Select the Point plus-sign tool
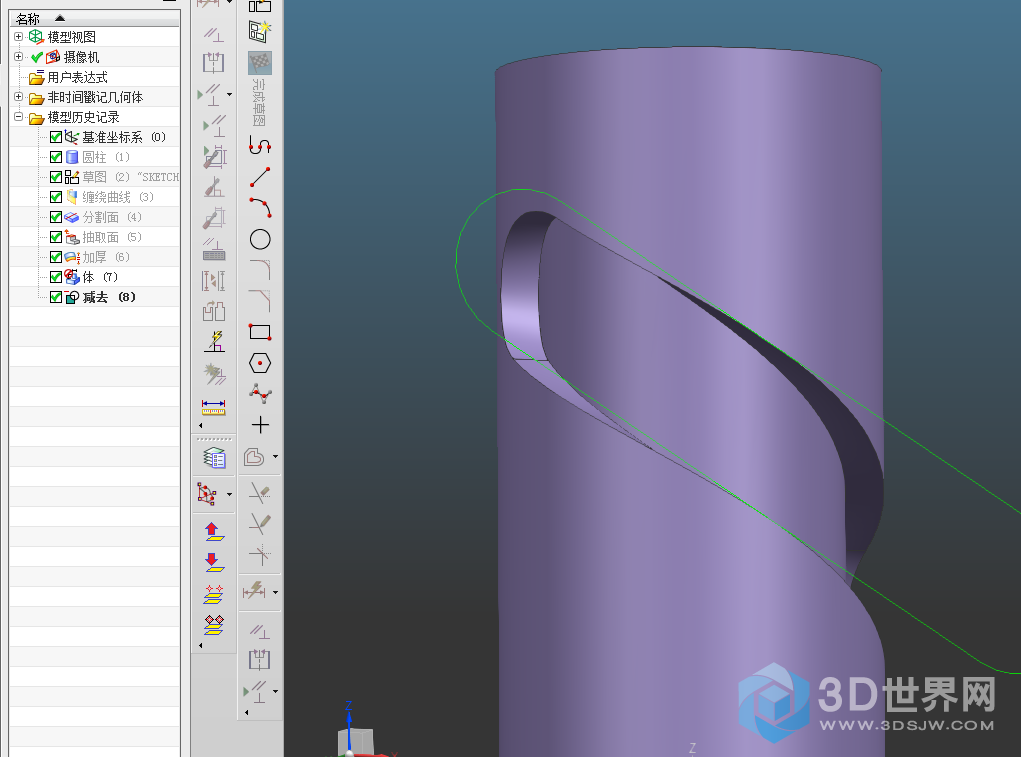Image resolution: width=1021 pixels, height=757 pixels. click(260, 425)
